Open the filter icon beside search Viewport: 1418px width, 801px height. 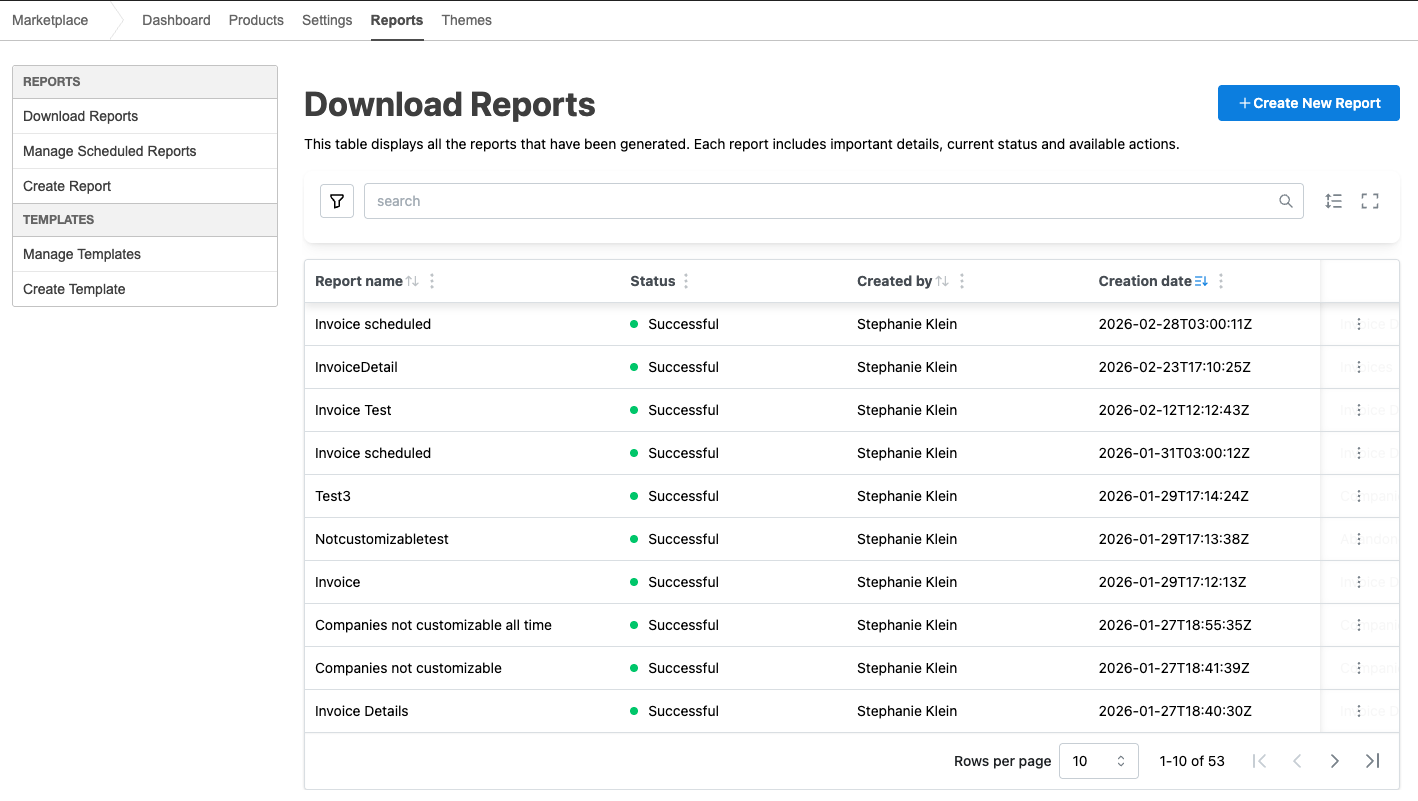pos(337,201)
